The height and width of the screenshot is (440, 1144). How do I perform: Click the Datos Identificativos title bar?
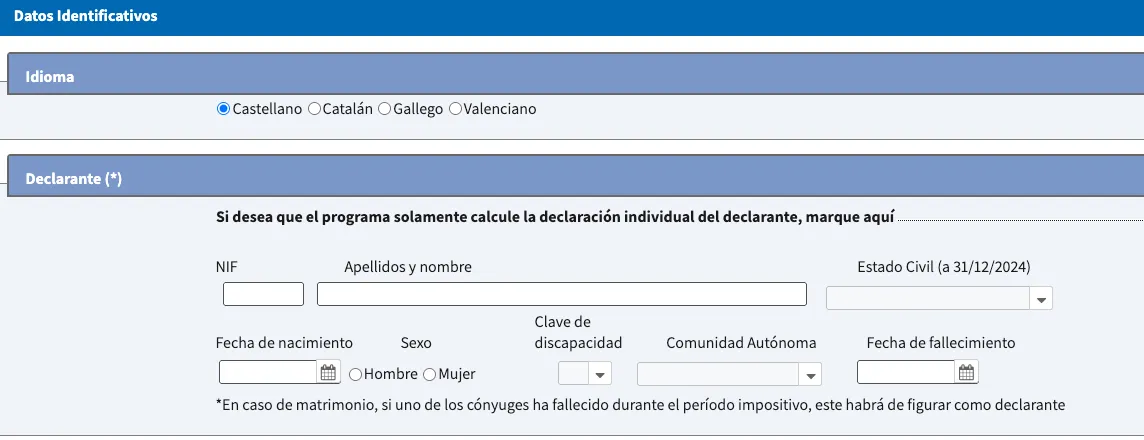(x=86, y=17)
